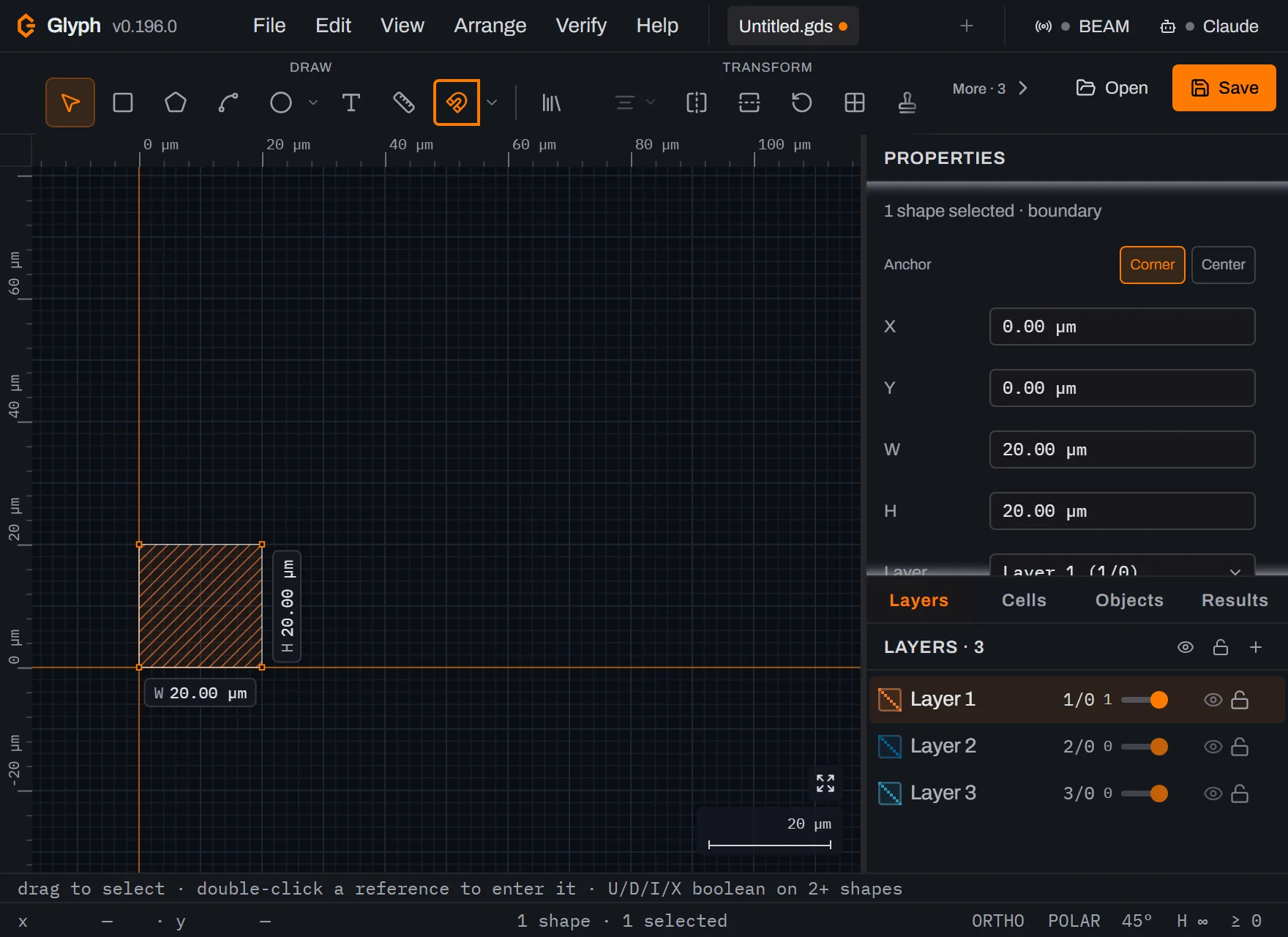Add a new tab with plus icon
The image size is (1288, 937).
coord(967,26)
